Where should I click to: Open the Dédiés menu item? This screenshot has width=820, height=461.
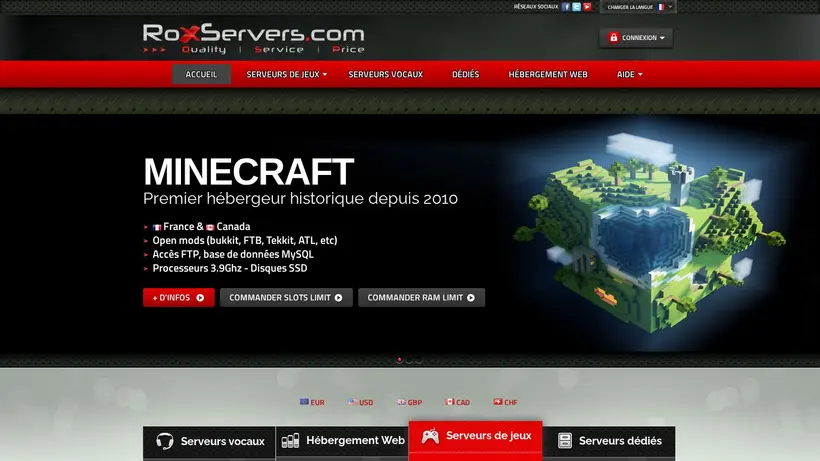[x=465, y=74]
